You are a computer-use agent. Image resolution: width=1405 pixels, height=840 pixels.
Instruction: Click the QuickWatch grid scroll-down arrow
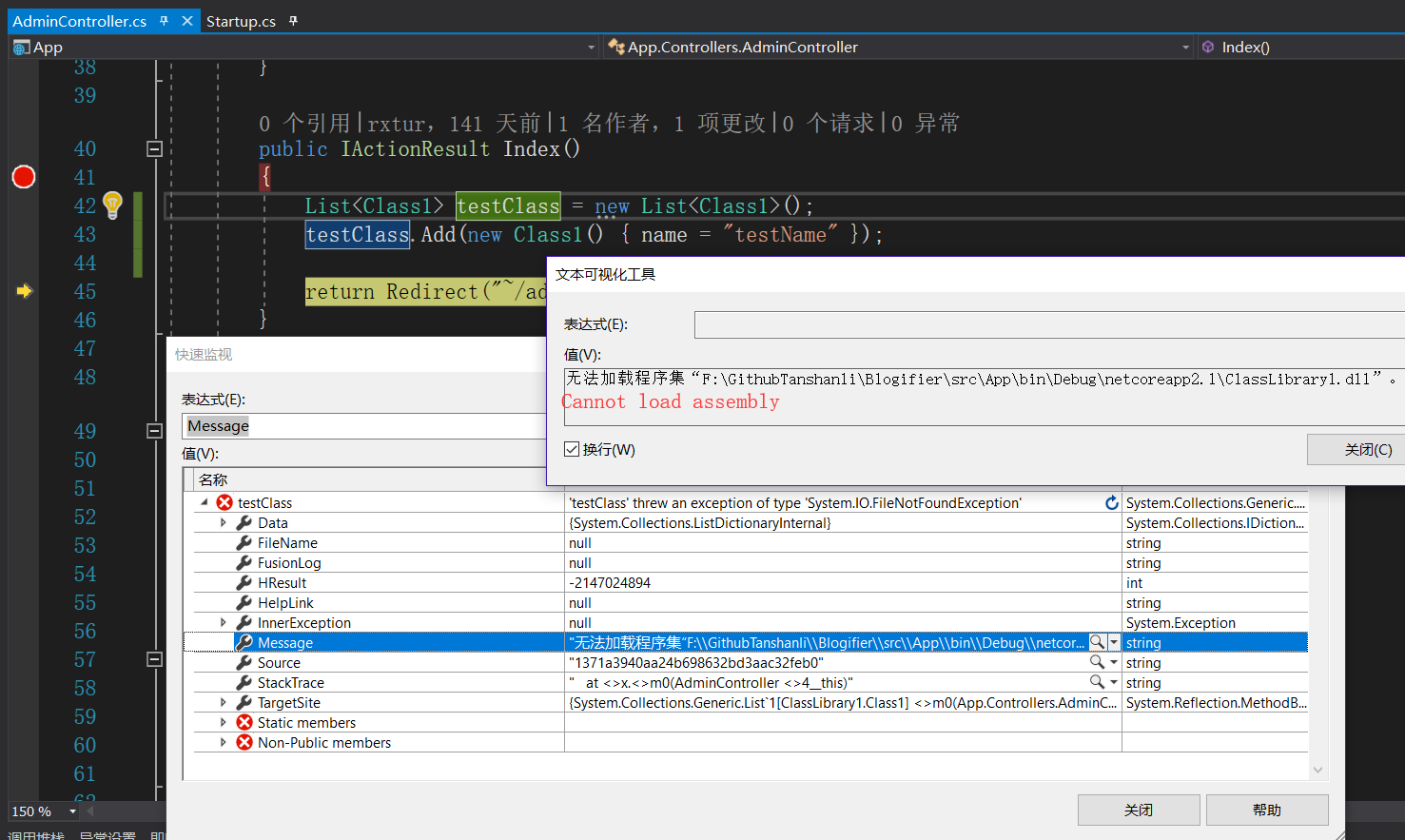click(x=1317, y=770)
